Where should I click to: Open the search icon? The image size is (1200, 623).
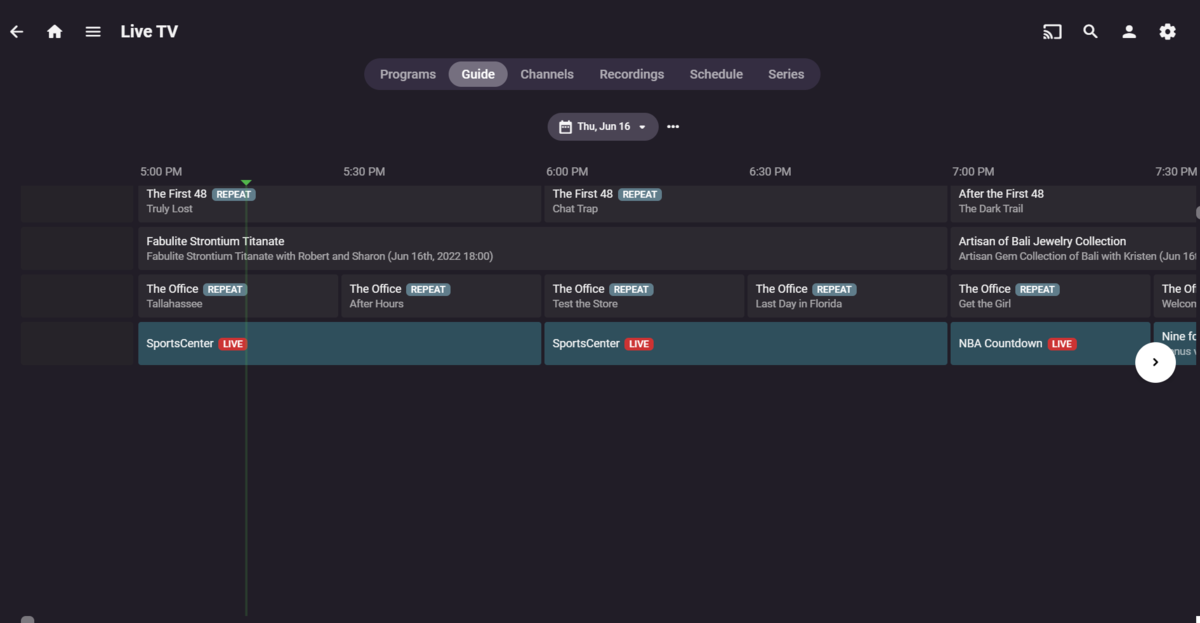pyautogui.click(x=1090, y=32)
